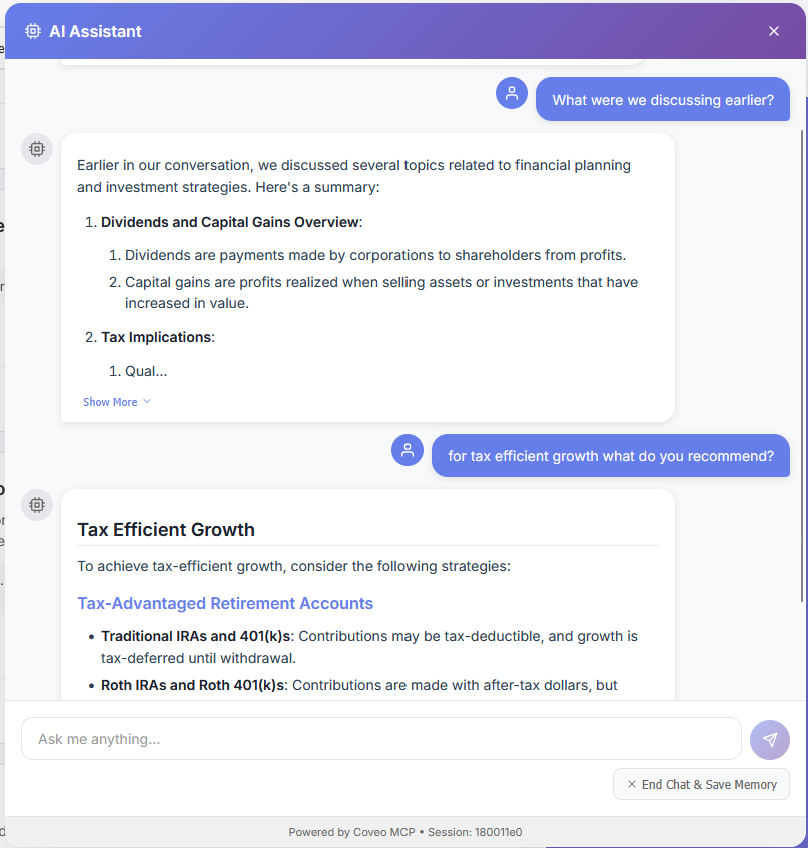
Task: Select the 'What were we discussing earlier?' bubble
Action: tap(662, 99)
